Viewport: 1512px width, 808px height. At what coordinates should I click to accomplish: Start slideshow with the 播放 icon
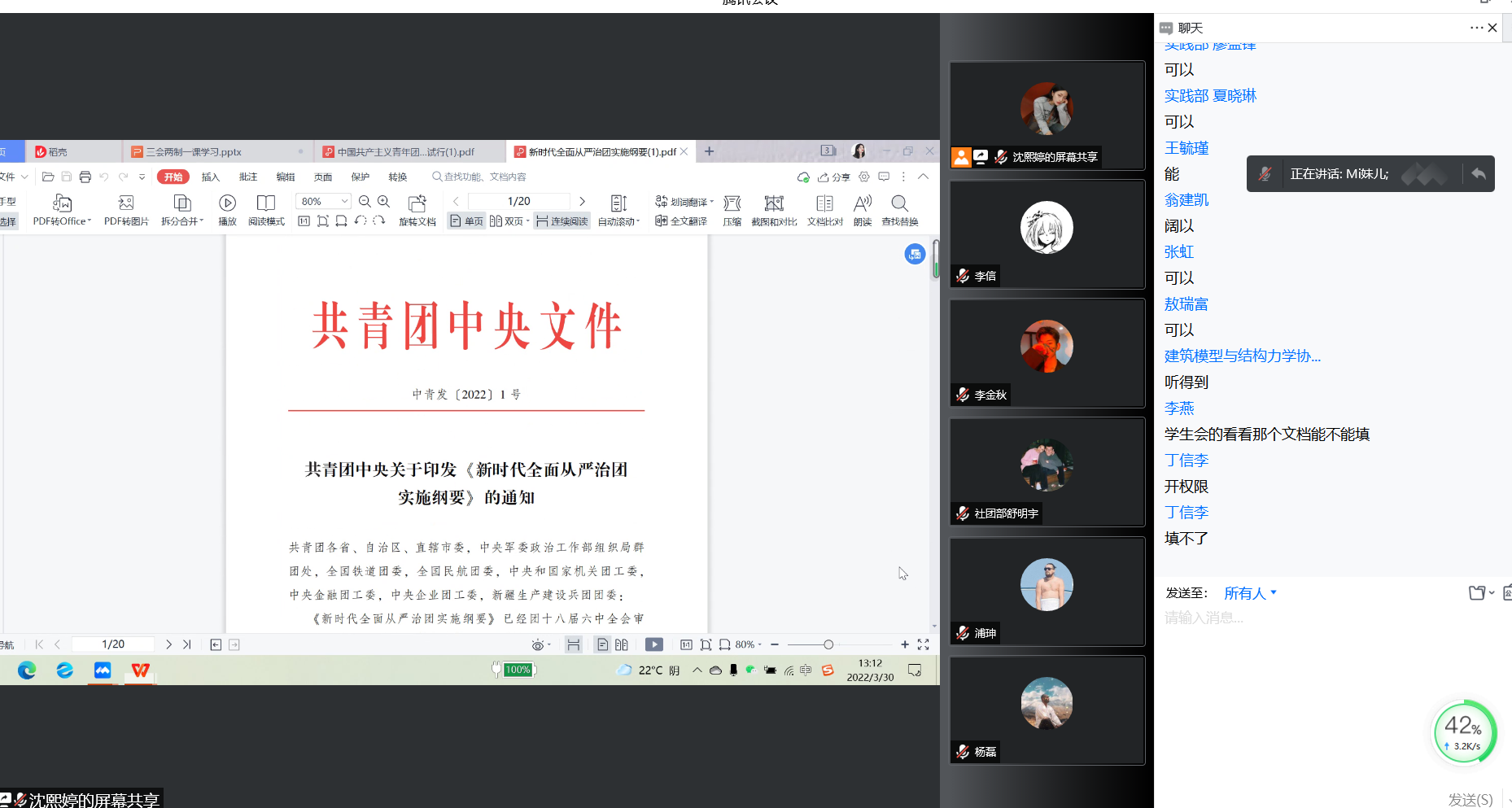227,203
